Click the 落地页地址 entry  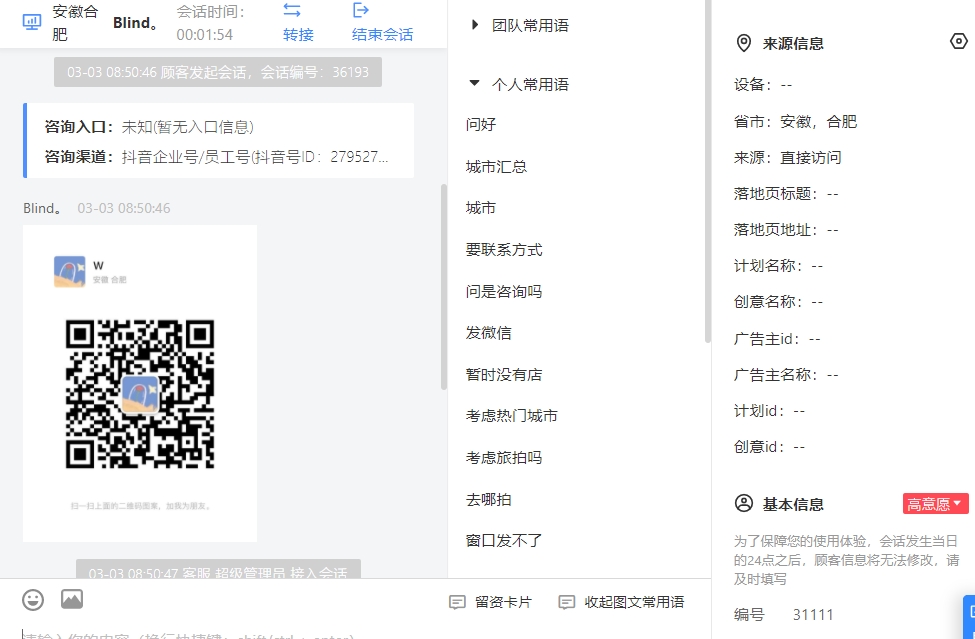[786, 230]
